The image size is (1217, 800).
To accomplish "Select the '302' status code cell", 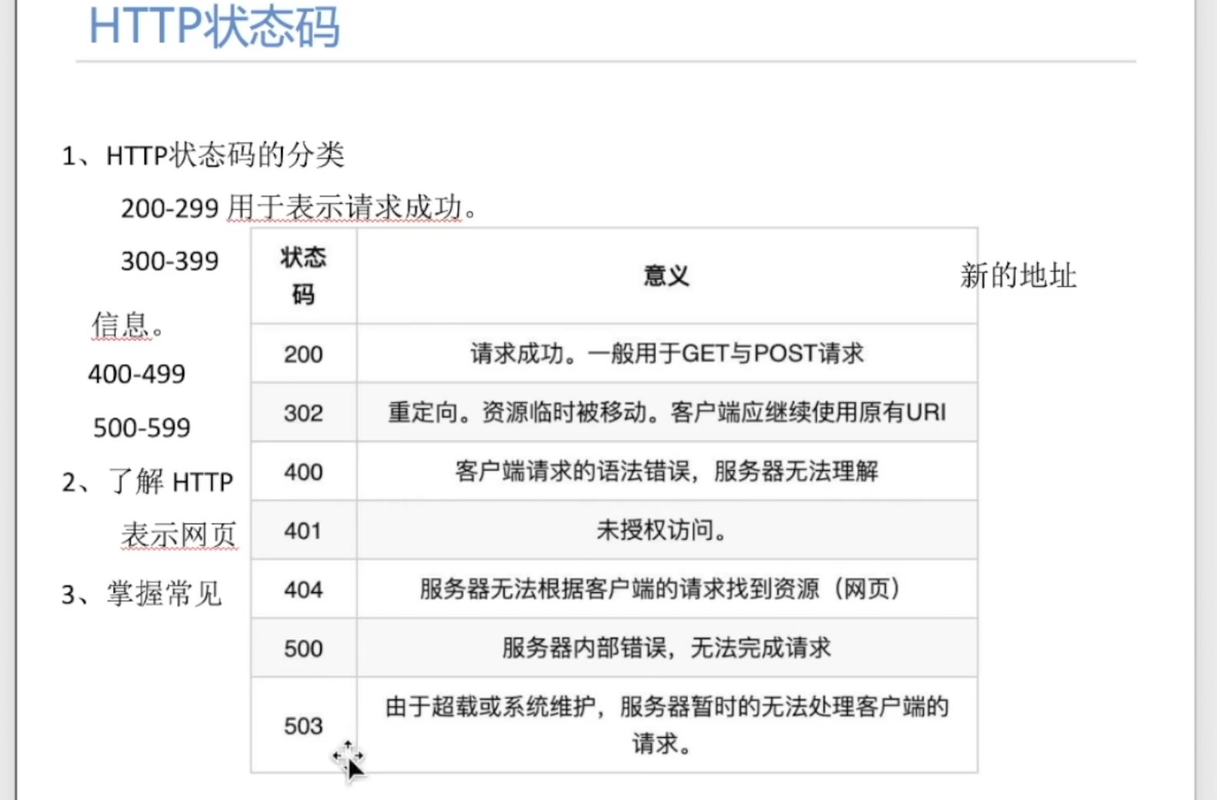I will tap(304, 412).
